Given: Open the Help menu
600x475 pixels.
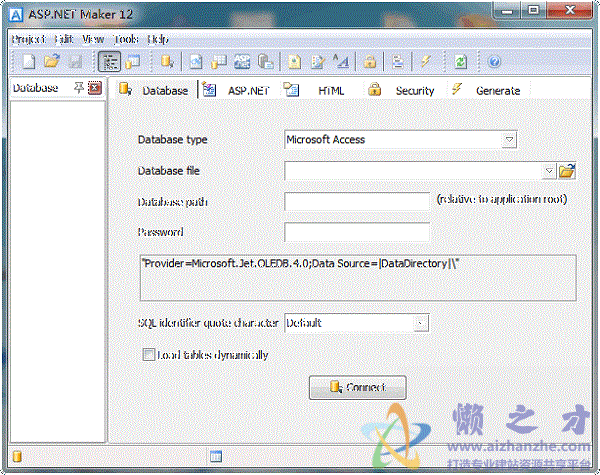Looking at the screenshot, I should [x=158, y=39].
